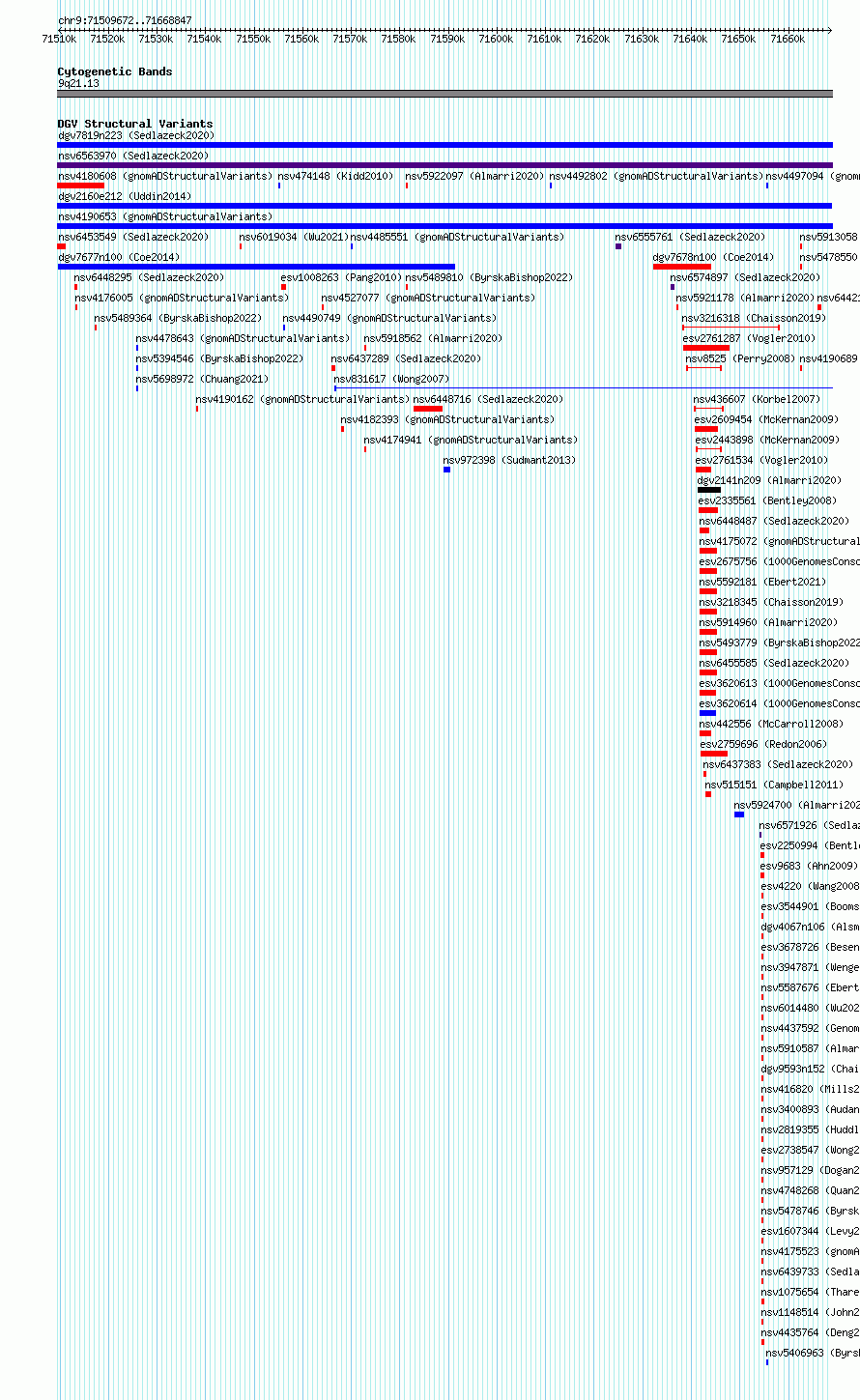Open esv2759696 (Redon2006) variant
The image size is (860, 1400).
click(x=764, y=744)
